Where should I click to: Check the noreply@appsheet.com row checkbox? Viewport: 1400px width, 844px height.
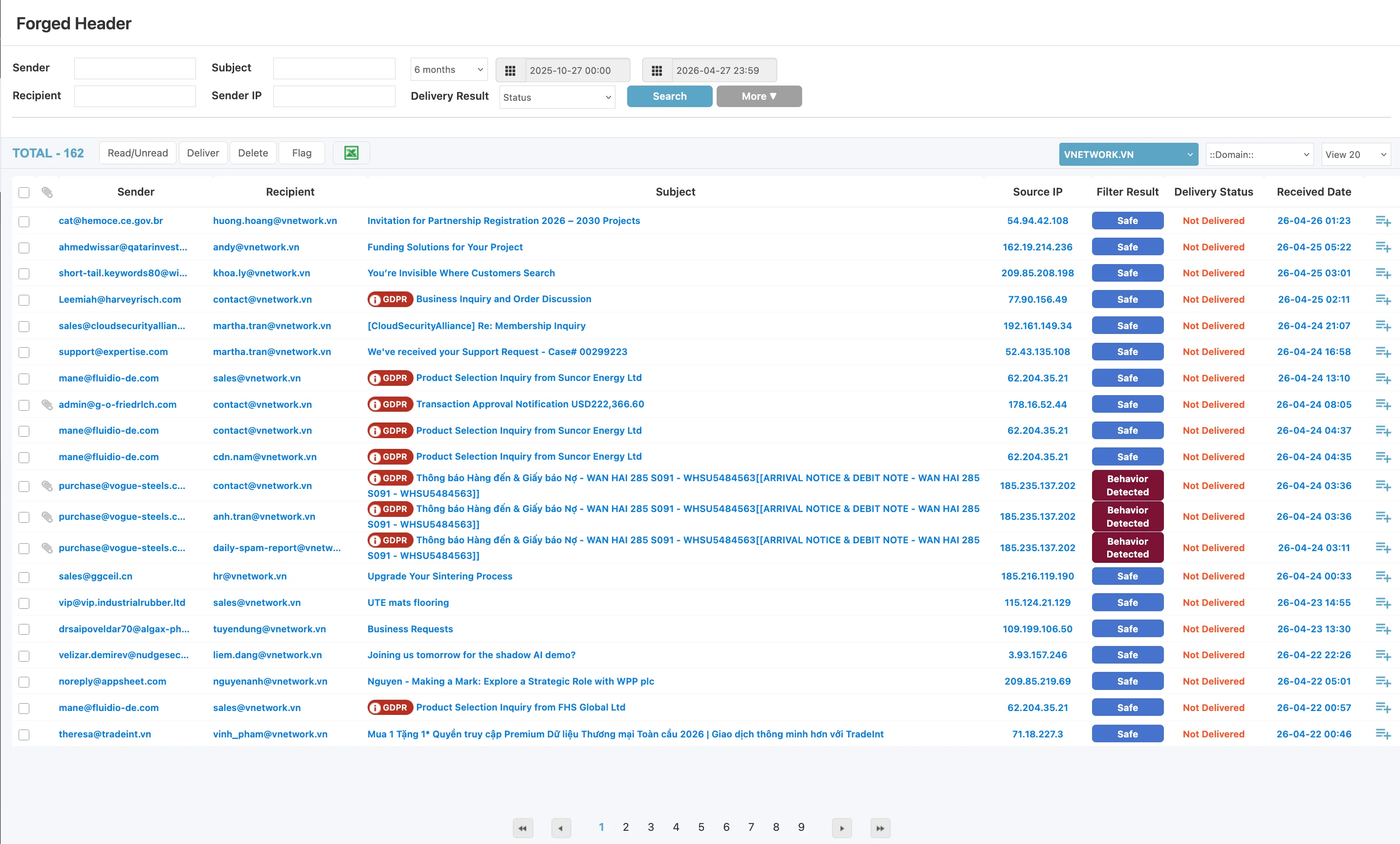point(24,682)
